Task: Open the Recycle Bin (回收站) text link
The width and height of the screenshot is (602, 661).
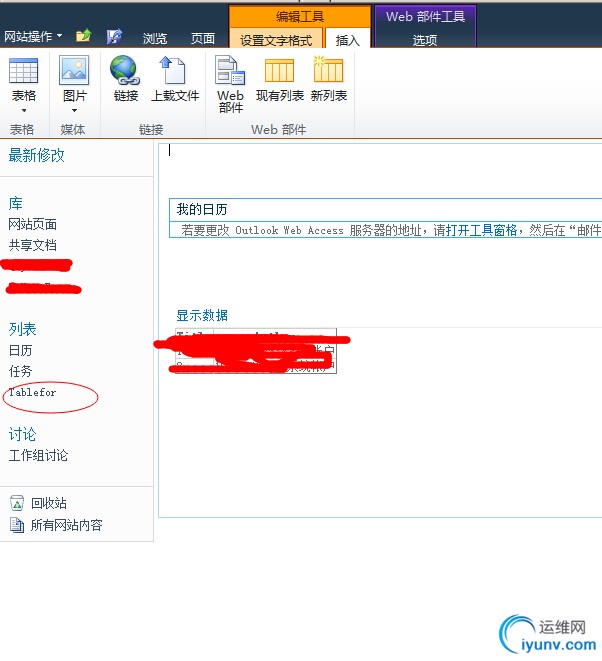Action: point(49,503)
